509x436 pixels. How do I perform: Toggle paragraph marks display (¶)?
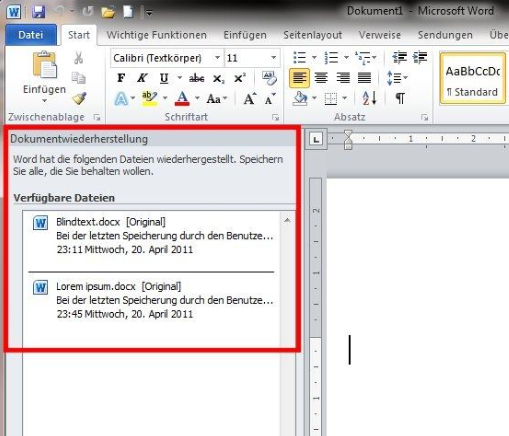(x=400, y=99)
